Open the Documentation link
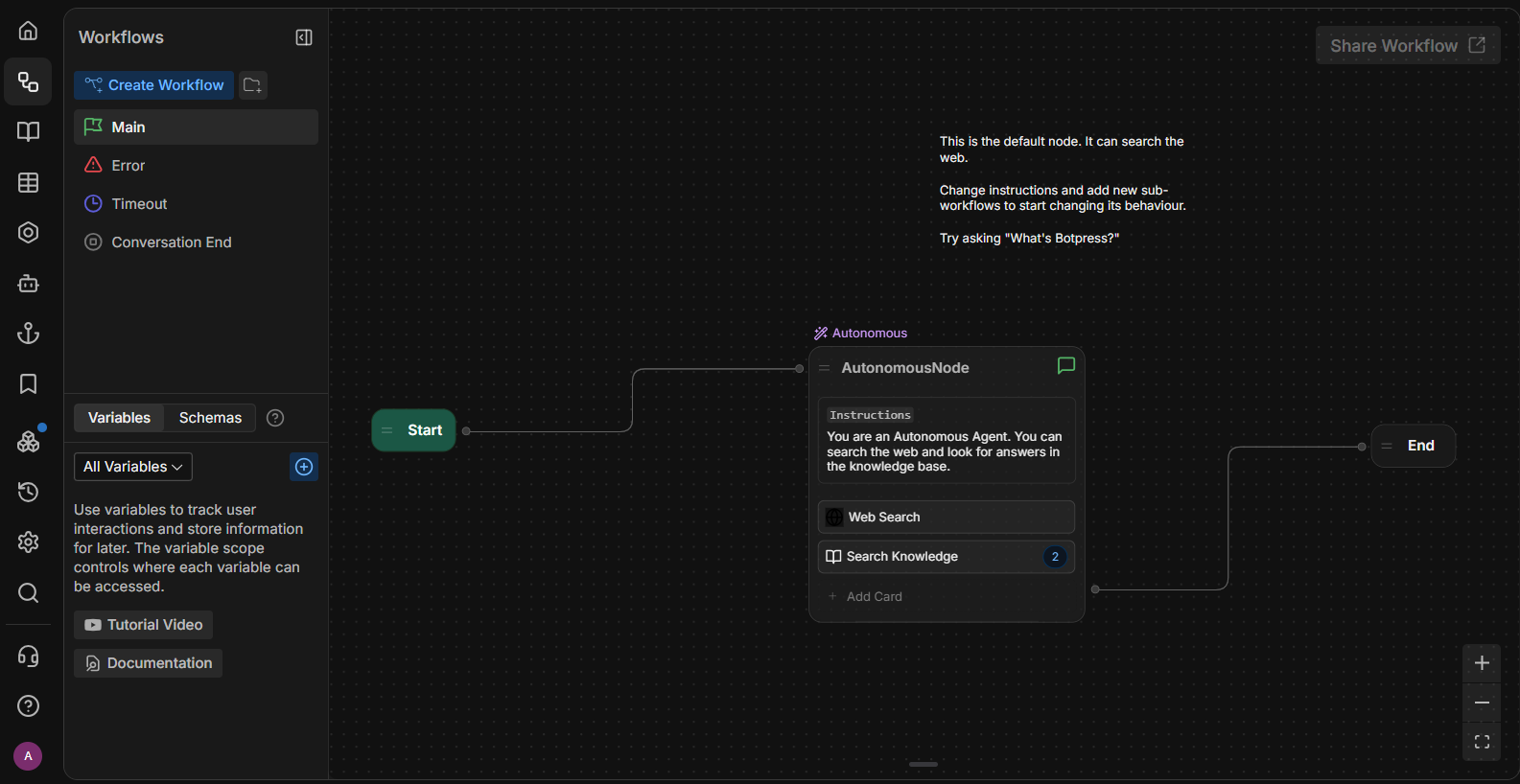The width and height of the screenshot is (1520, 784). pyautogui.click(x=149, y=663)
